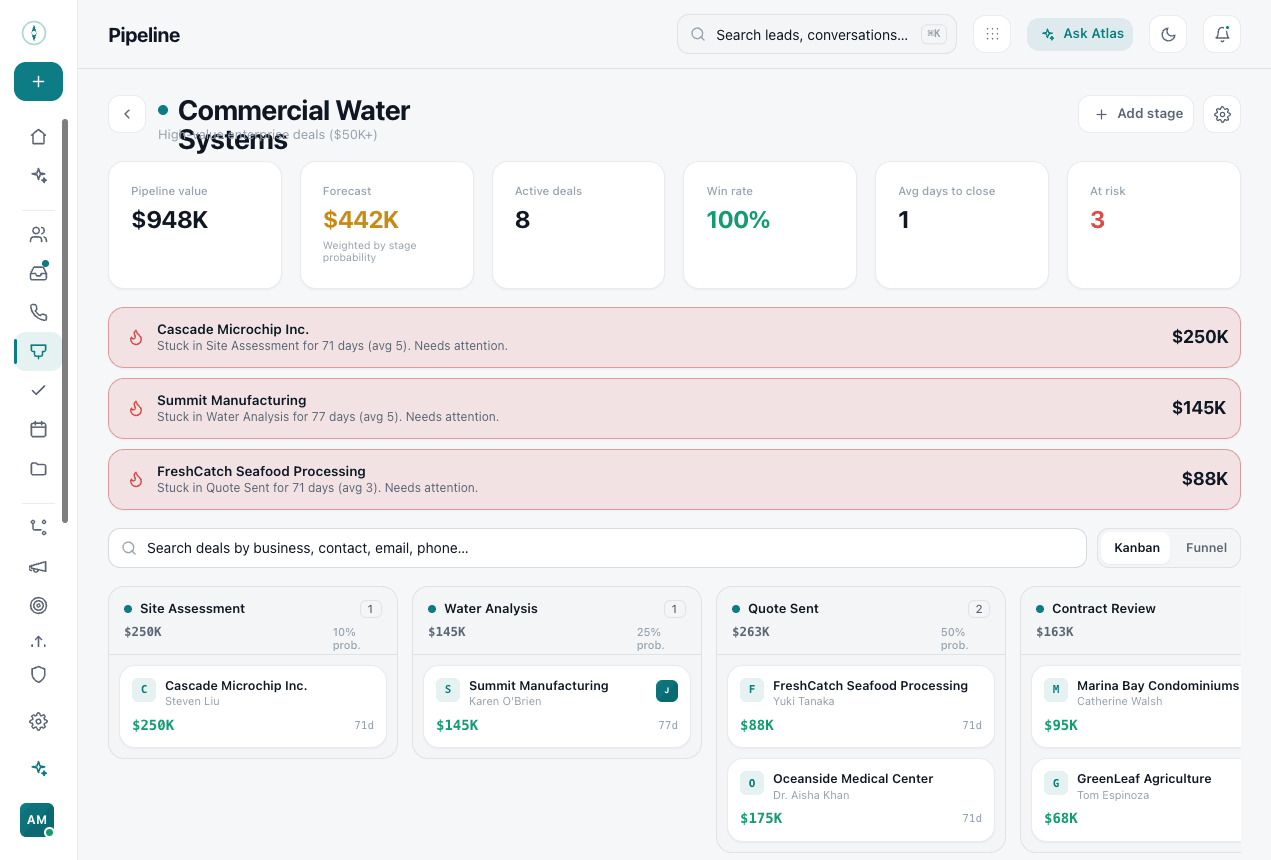This screenshot has width=1271, height=860.
Task: Click Quote Sent stage header
Action: pyautogui.click(x=861, y=621)
